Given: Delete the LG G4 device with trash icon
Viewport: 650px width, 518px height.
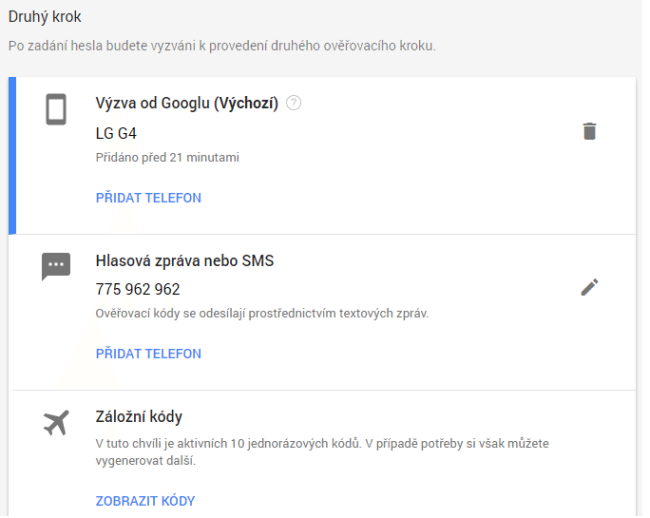Looking at the screenshot, I should [x=589, y=131].
